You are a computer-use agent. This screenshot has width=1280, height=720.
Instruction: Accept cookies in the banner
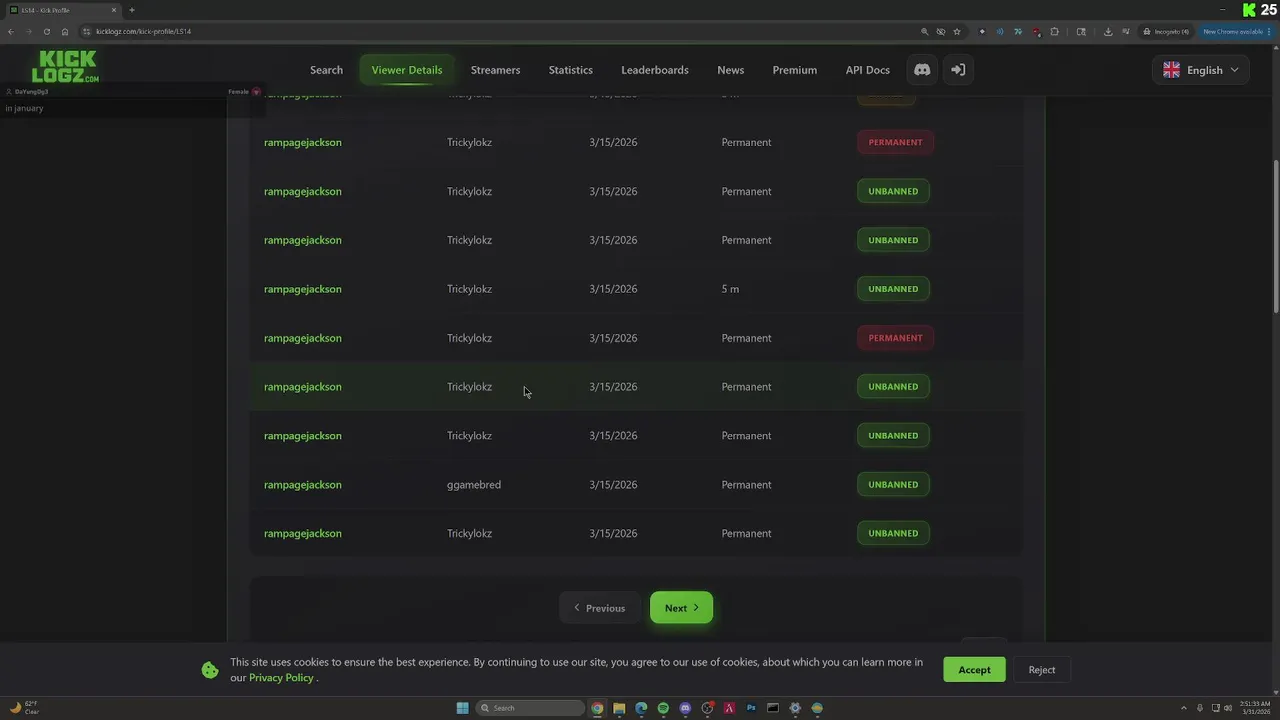point(974,670)
